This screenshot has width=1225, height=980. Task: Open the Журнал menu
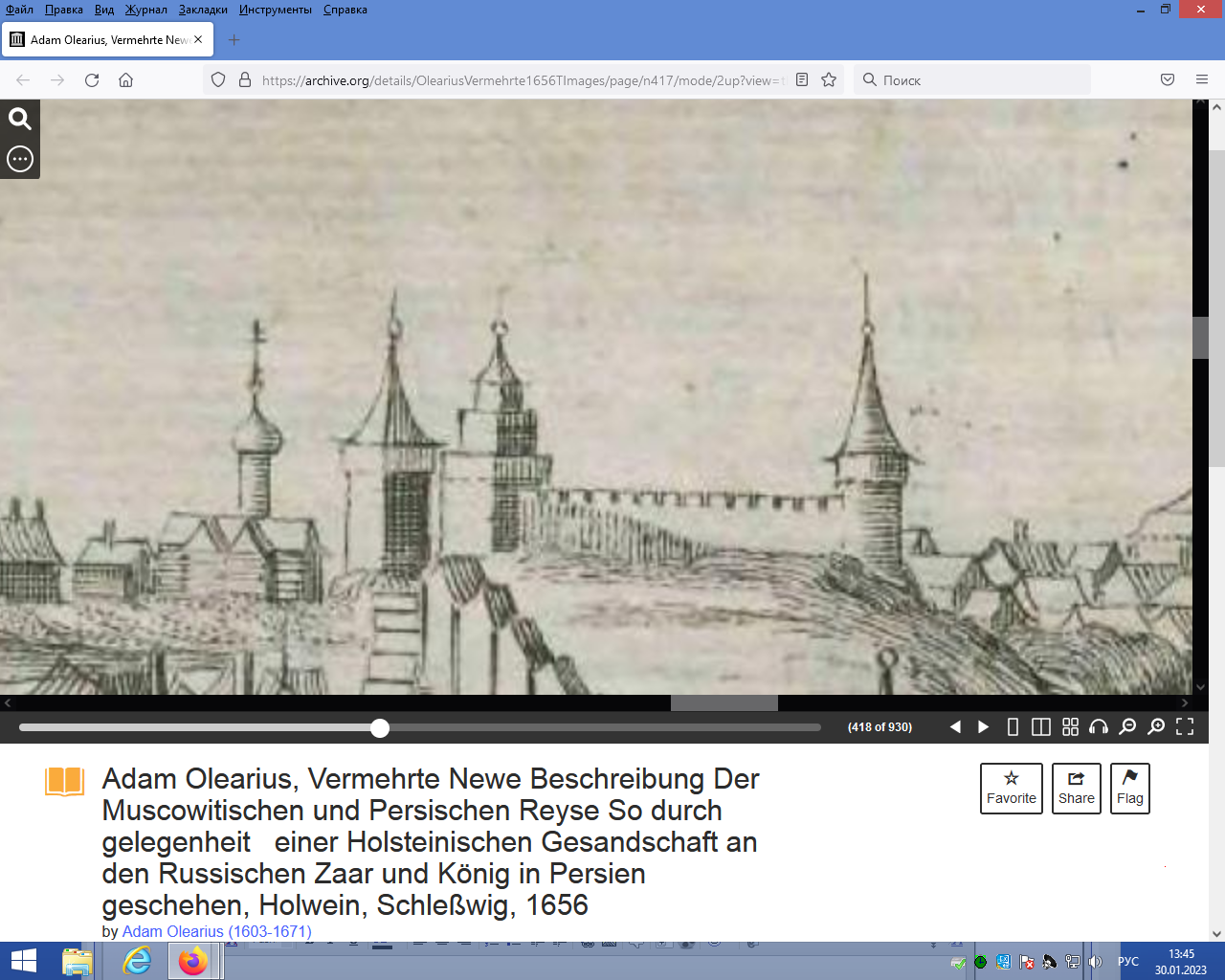click(146, 10)
